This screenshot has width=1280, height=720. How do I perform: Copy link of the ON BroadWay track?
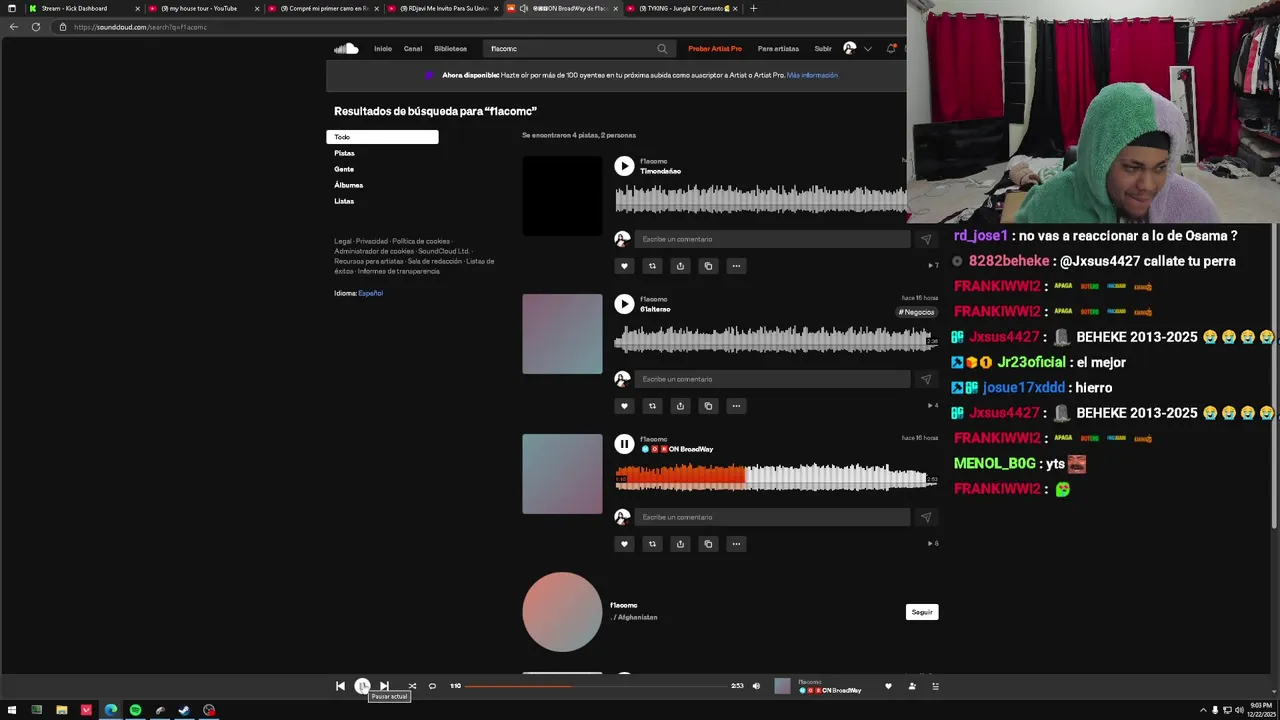point(708,544)
